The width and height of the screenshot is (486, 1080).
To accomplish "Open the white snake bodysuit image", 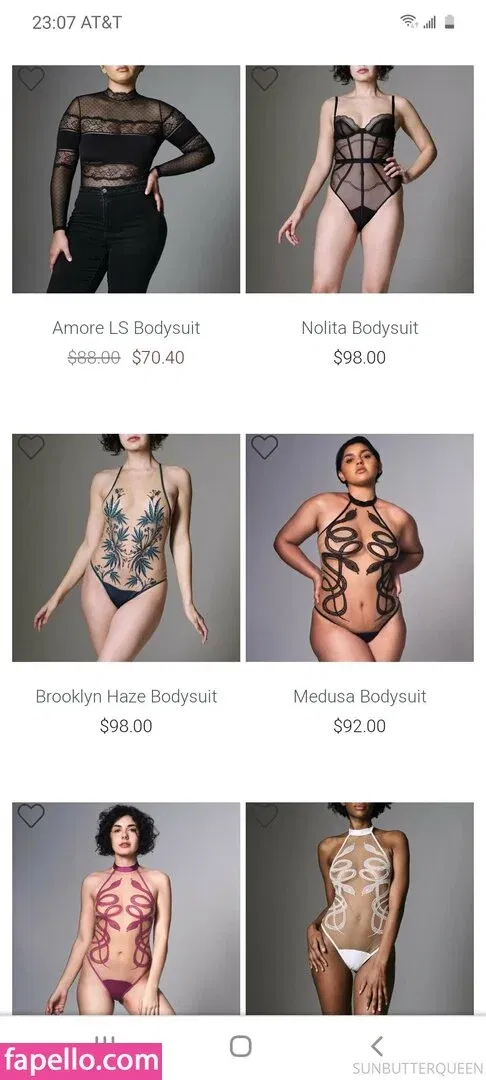I will (359, 908).
